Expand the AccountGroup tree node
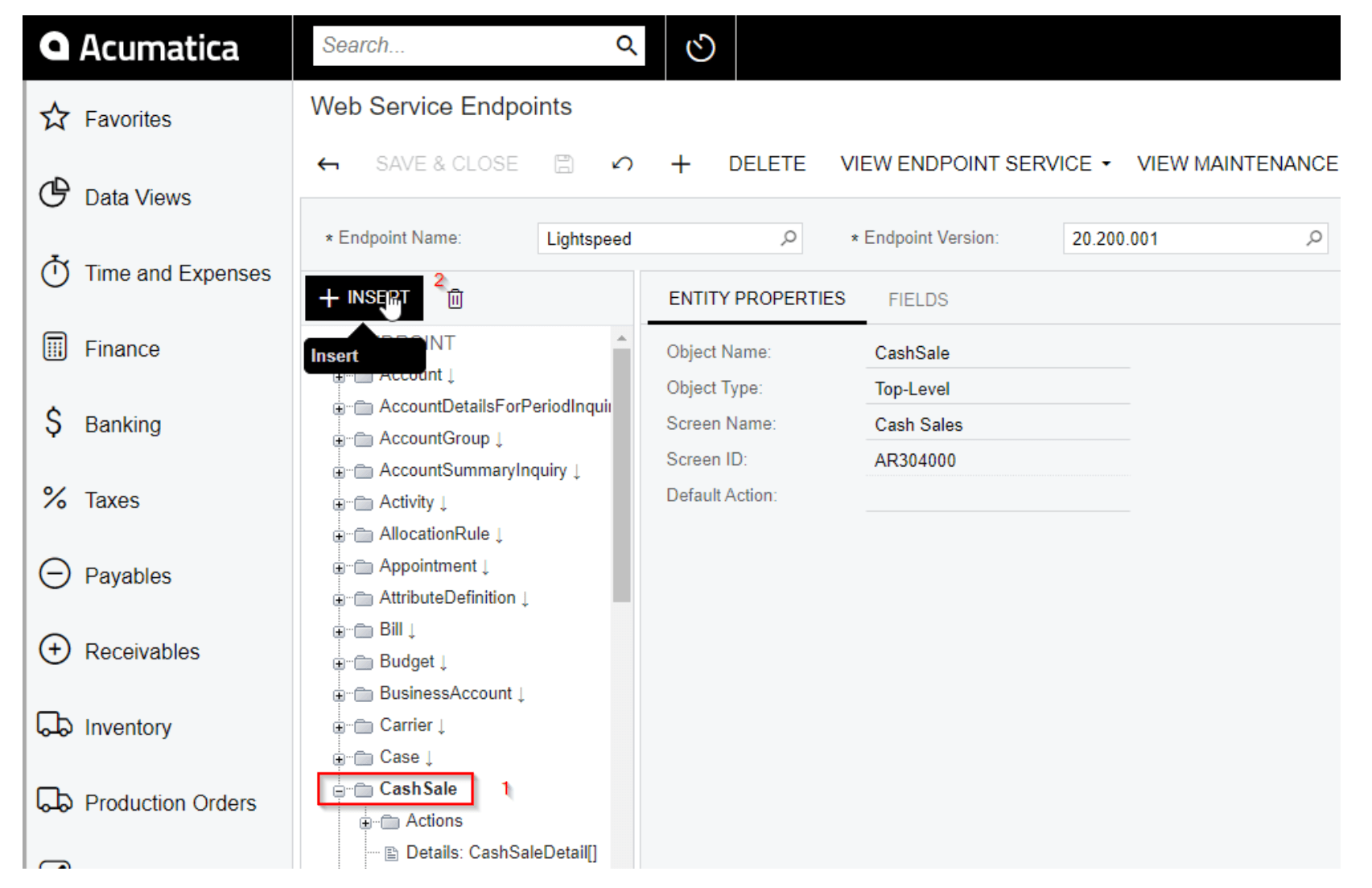The image size is (1372, 888). point(339,440)
